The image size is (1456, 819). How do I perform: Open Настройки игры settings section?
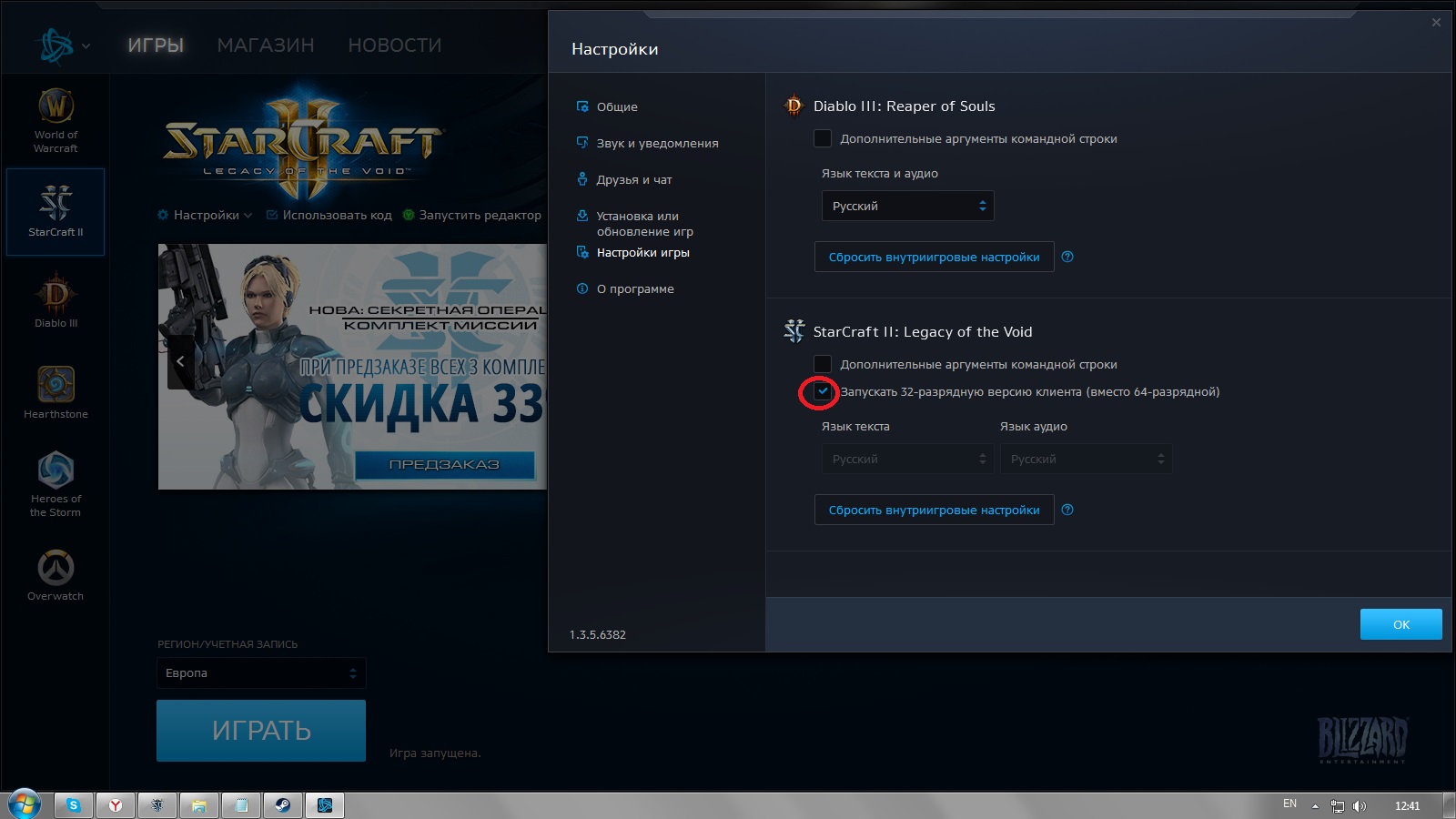632,252
